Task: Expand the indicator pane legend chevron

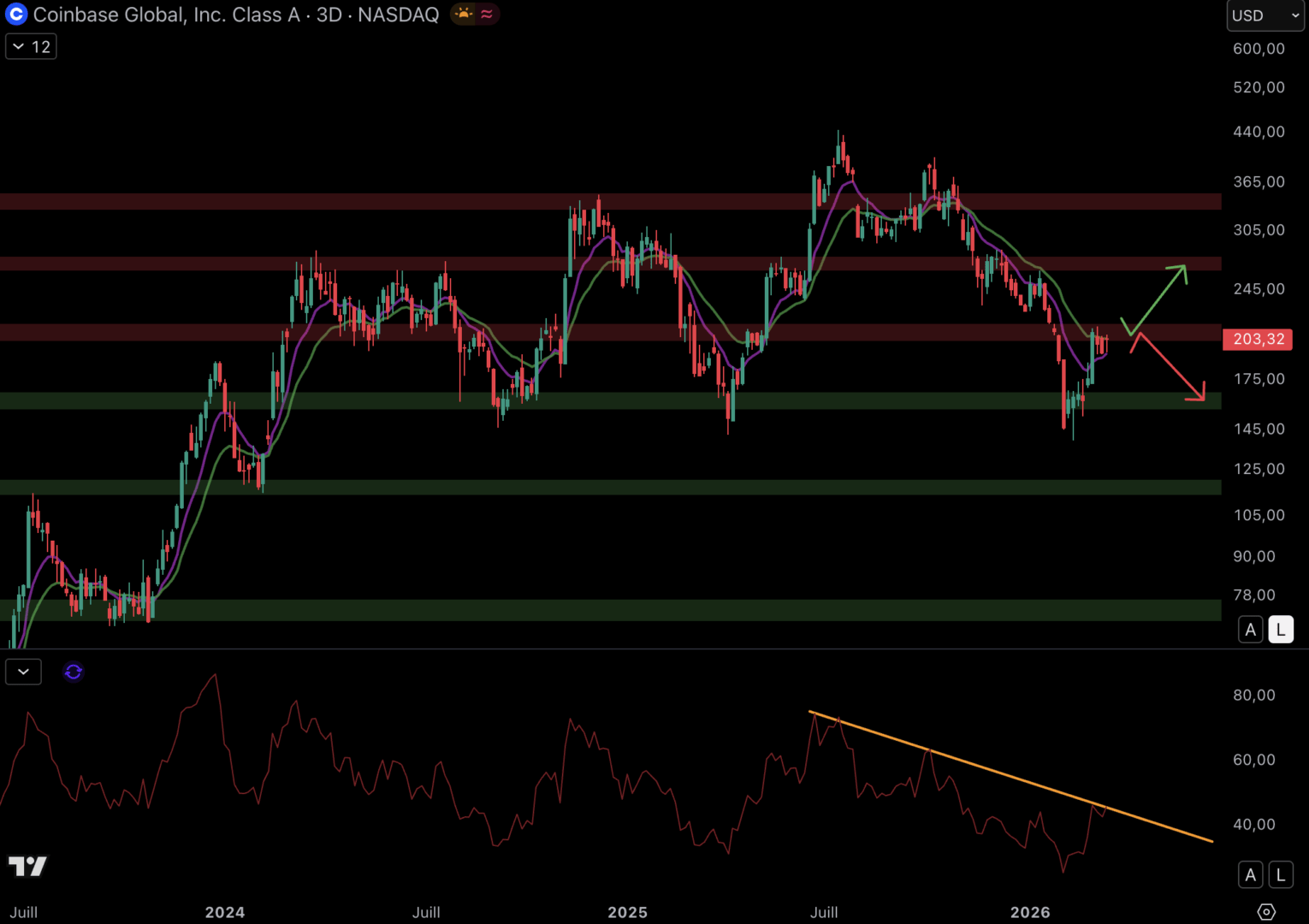Action: click(x=23, y=672)
